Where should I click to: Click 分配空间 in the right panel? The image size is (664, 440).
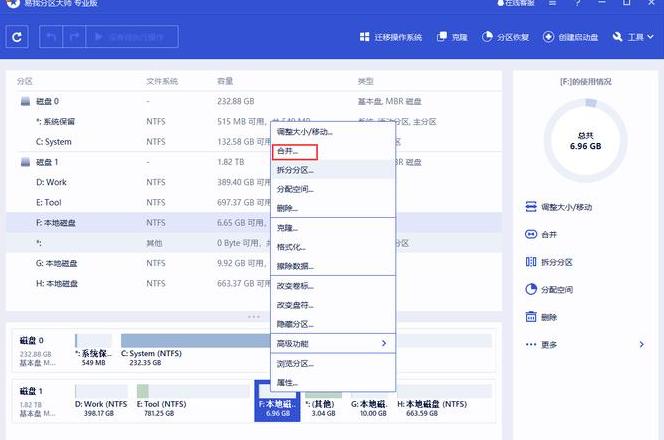tap(549, 290)
